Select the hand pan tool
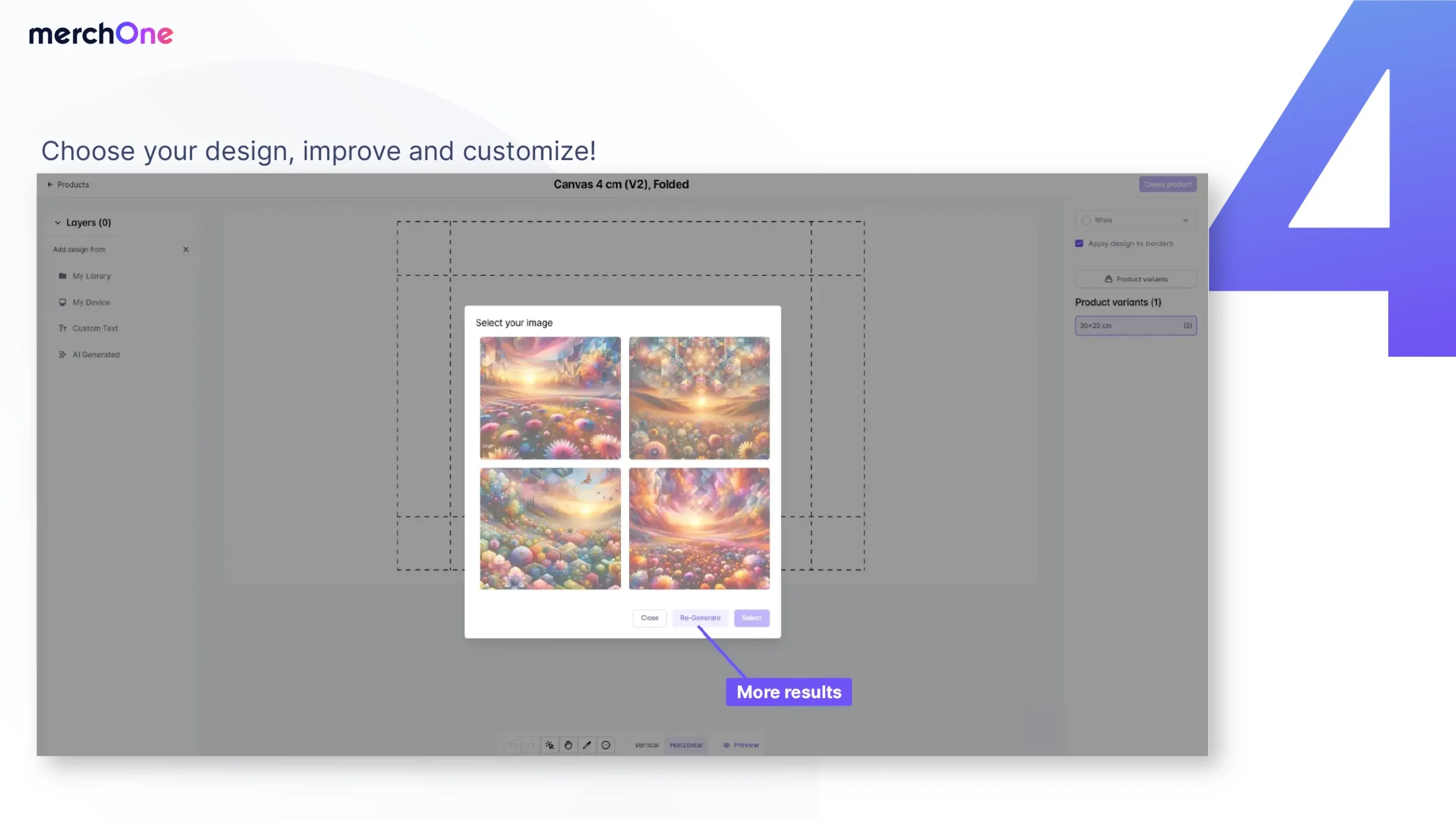Image resolution: width=1456 pixels, height=820 pixels. 568,745
